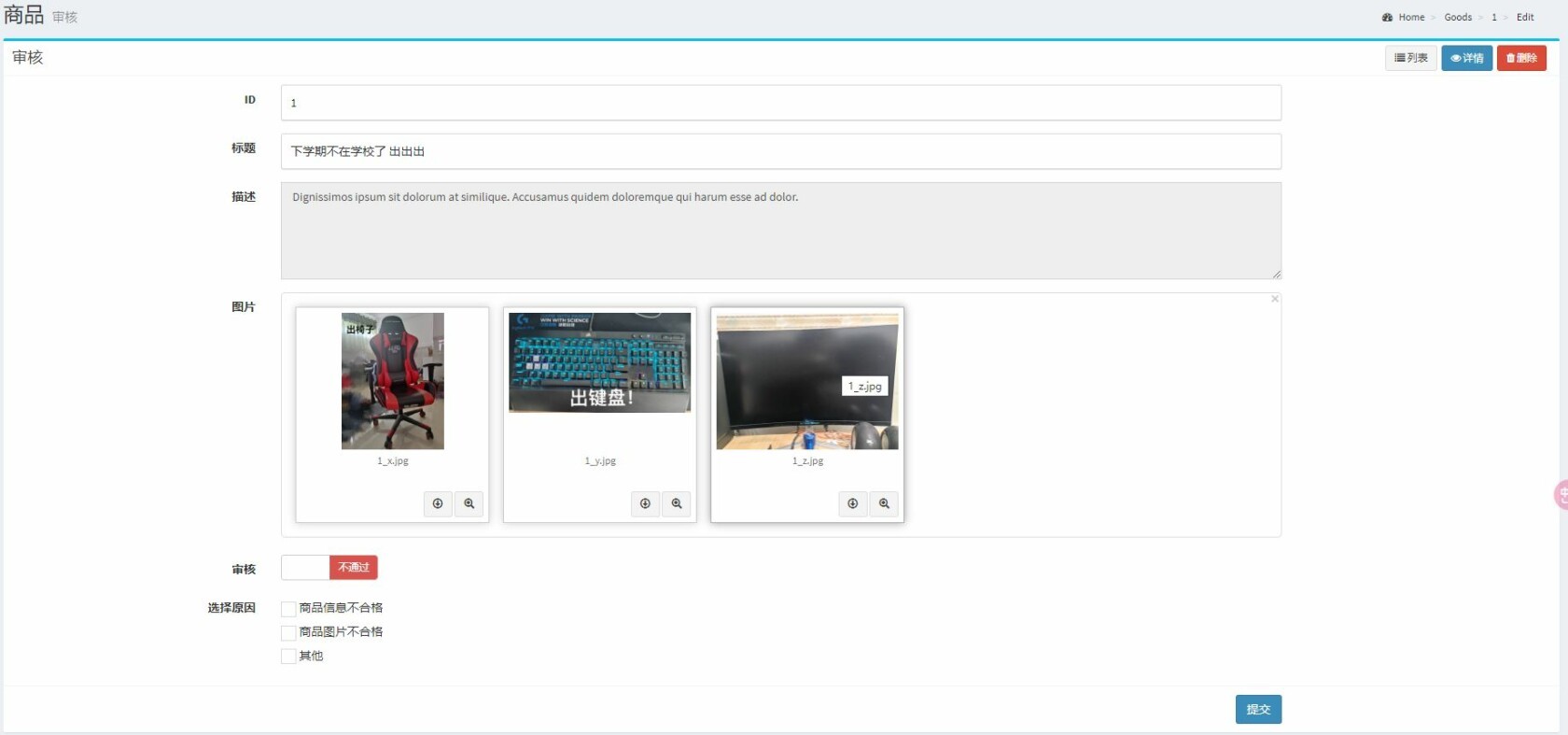Click the download icon under 1_y.jpg

point(645,503)
